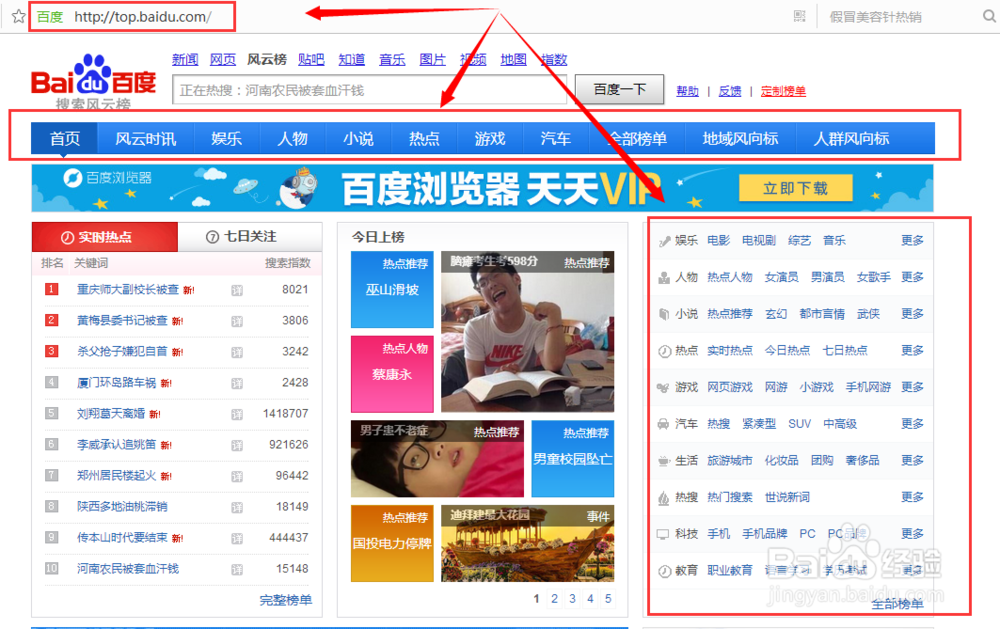Open detail icon for 重庆师大副校长被查
Screen dimensions: 1000x629
[237, 290]
